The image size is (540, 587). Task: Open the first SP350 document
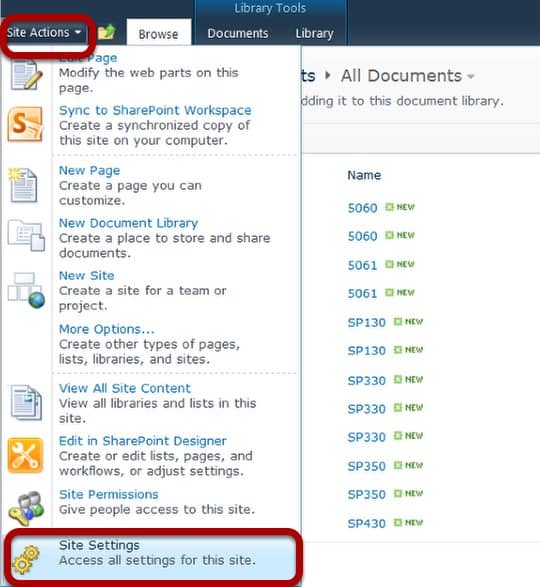[x=366, y=466]
